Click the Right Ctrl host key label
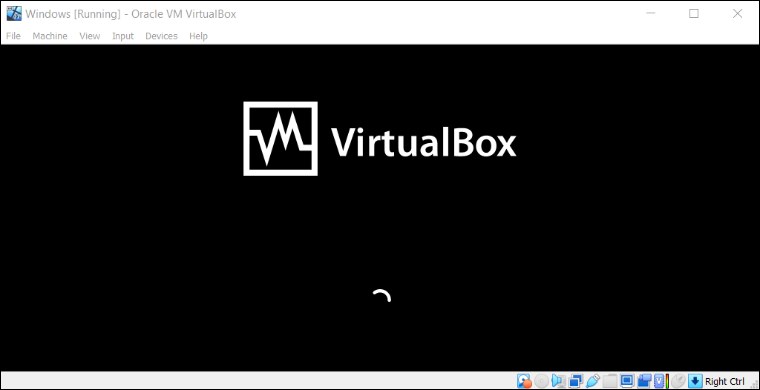Screen dimensions: 760x390 click(x=725, y=381)
